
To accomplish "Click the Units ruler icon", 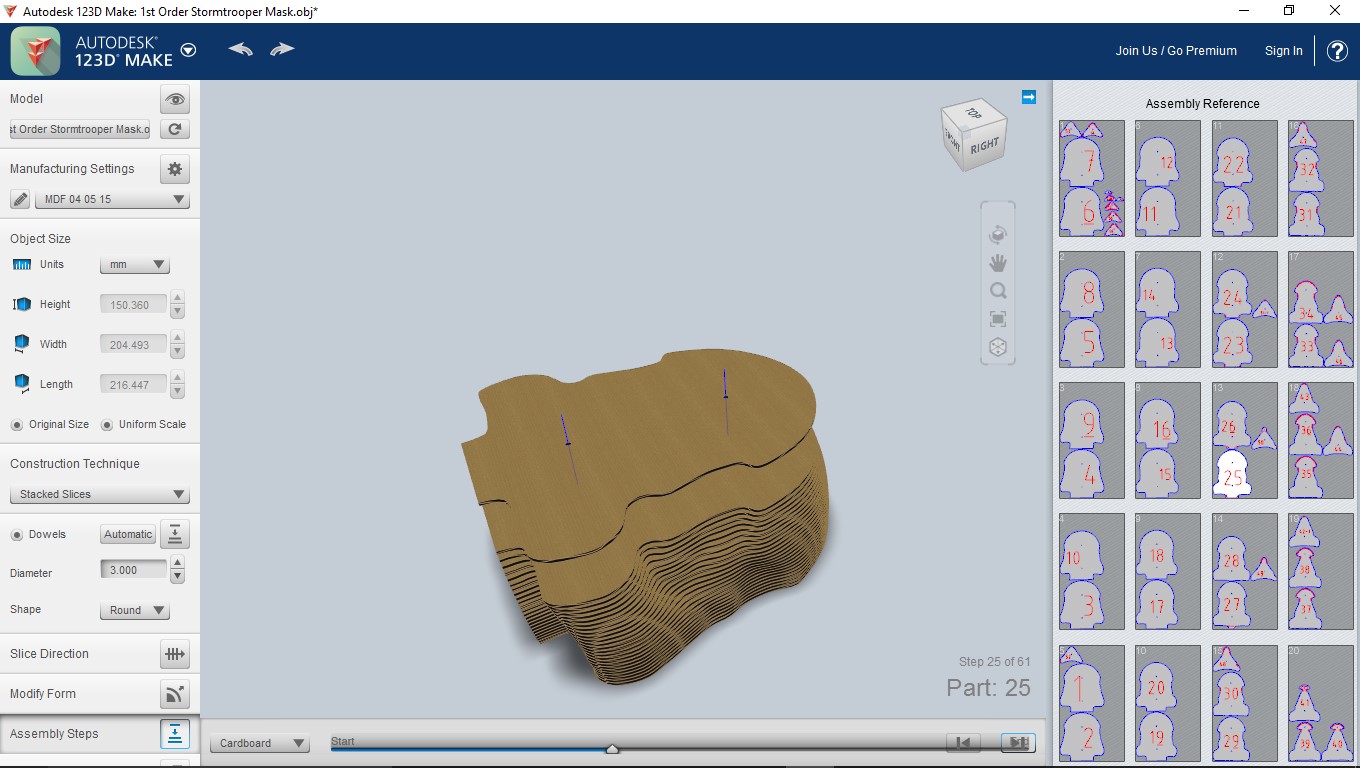I will coord(22,265).
